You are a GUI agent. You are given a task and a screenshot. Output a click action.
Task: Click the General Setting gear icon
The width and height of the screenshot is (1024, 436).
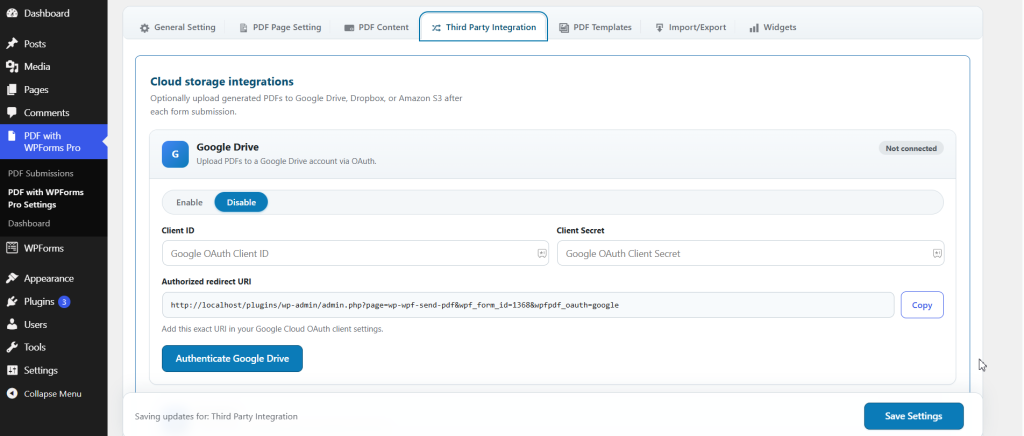pyautogui.click(x=144, y=27)
